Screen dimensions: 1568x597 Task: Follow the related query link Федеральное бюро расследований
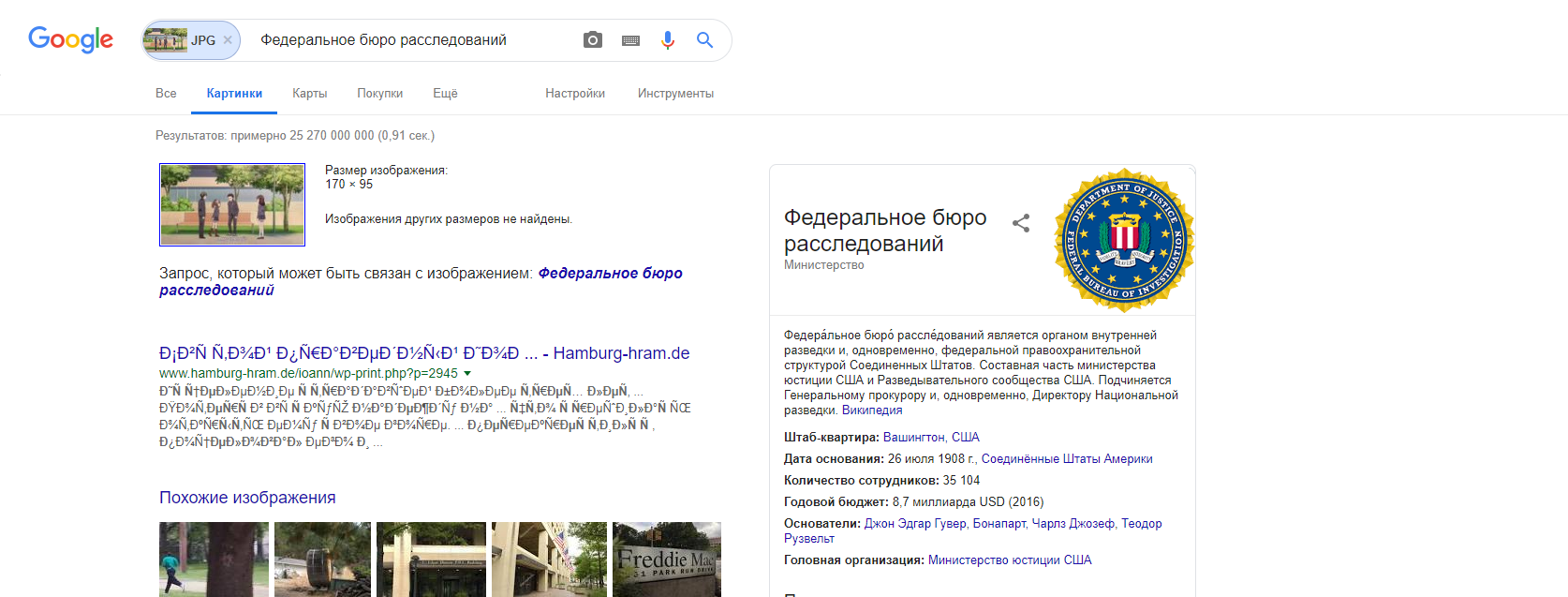(x=421, y=281)
